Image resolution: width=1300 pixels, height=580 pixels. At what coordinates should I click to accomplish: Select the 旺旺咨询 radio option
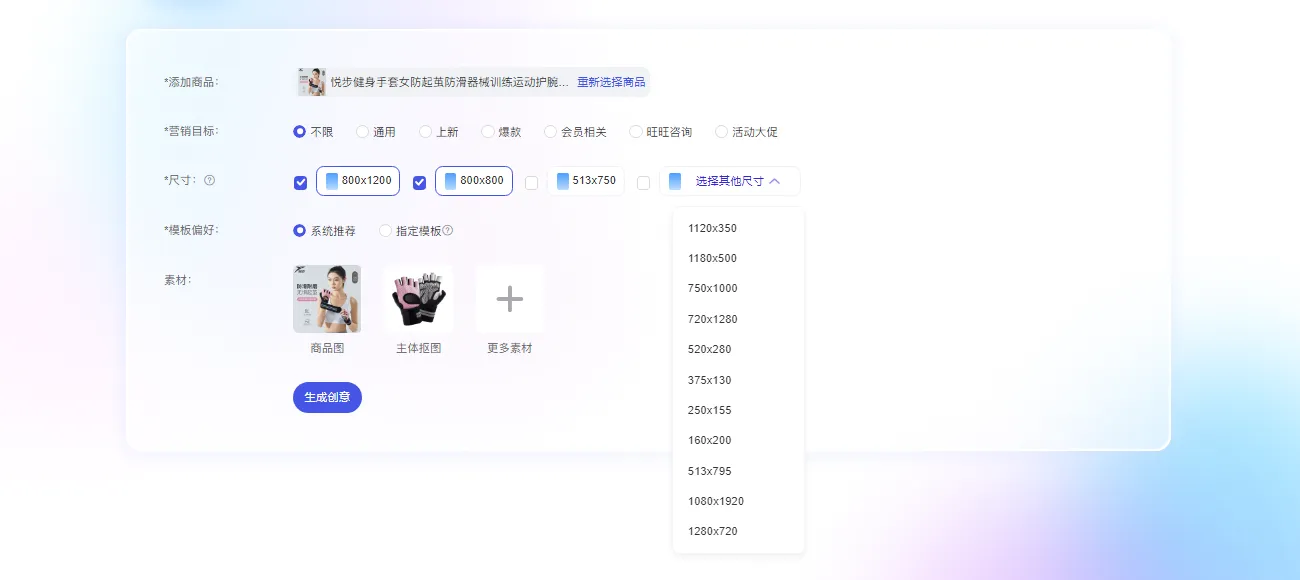pyautogui.click(x=636, y=132)
